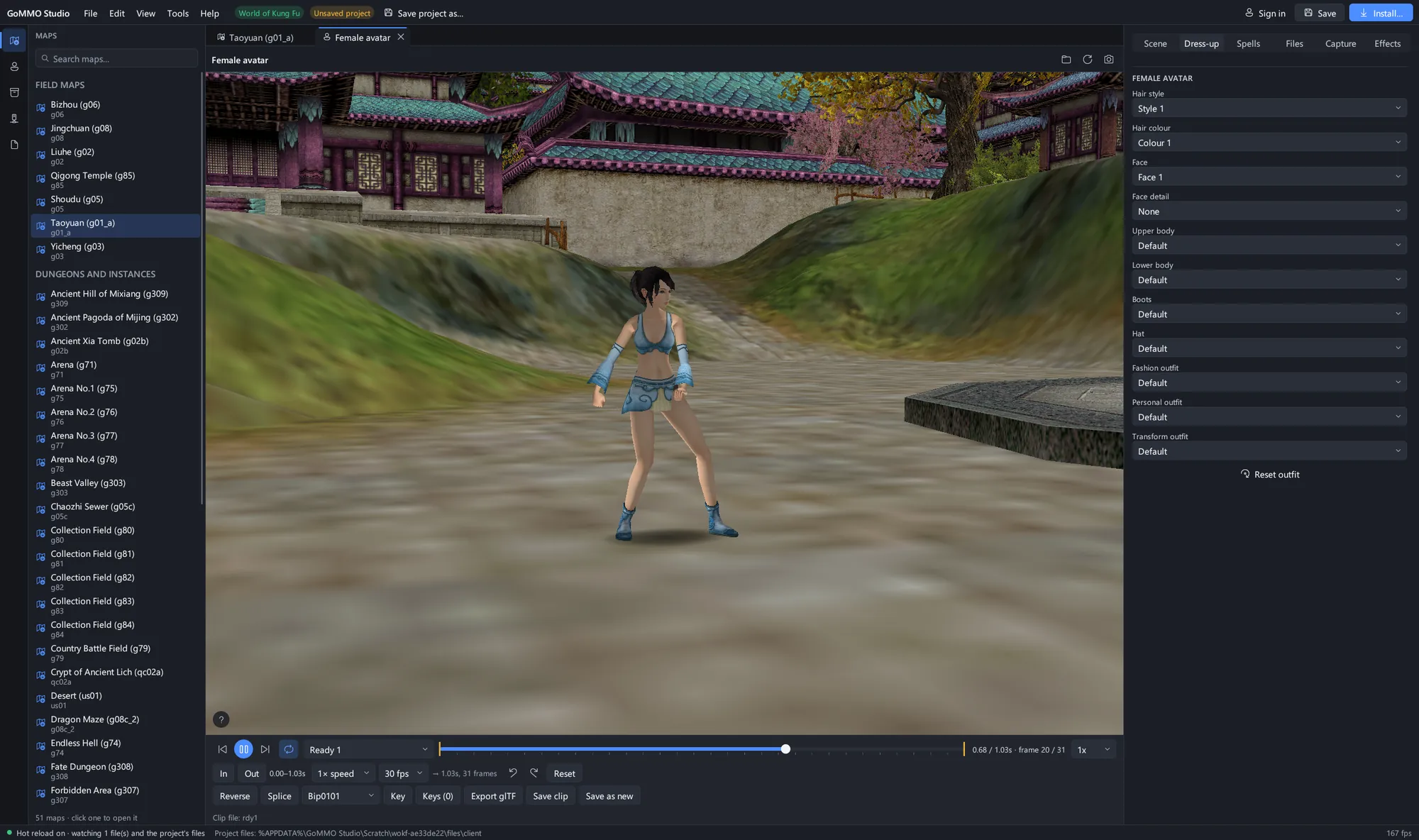Screen dimensions: 1419x840
Task: Open the Files sidebar icon
Action: click(14, 145)
